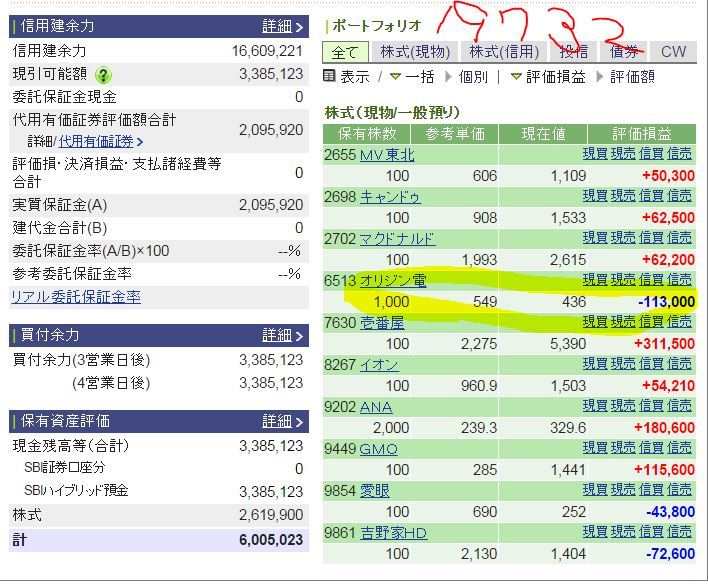Click the 表示 table icon
Viewport: 708px width, 584px height.
(329, 76)
